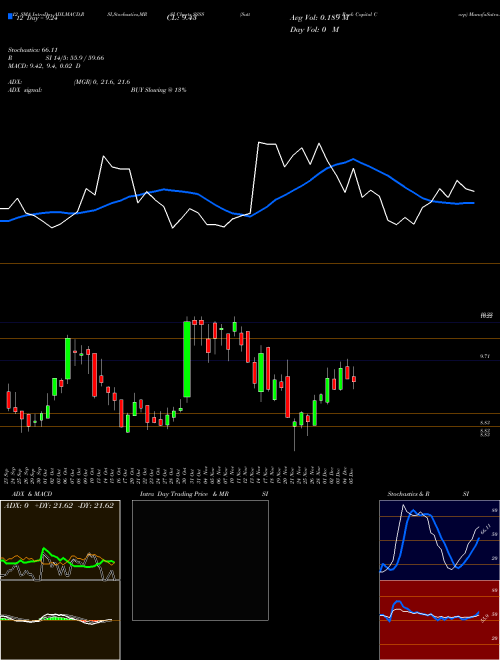Select the '12 Day = 9.24' legend text
The image size is (500, 660).
(36, 18)
